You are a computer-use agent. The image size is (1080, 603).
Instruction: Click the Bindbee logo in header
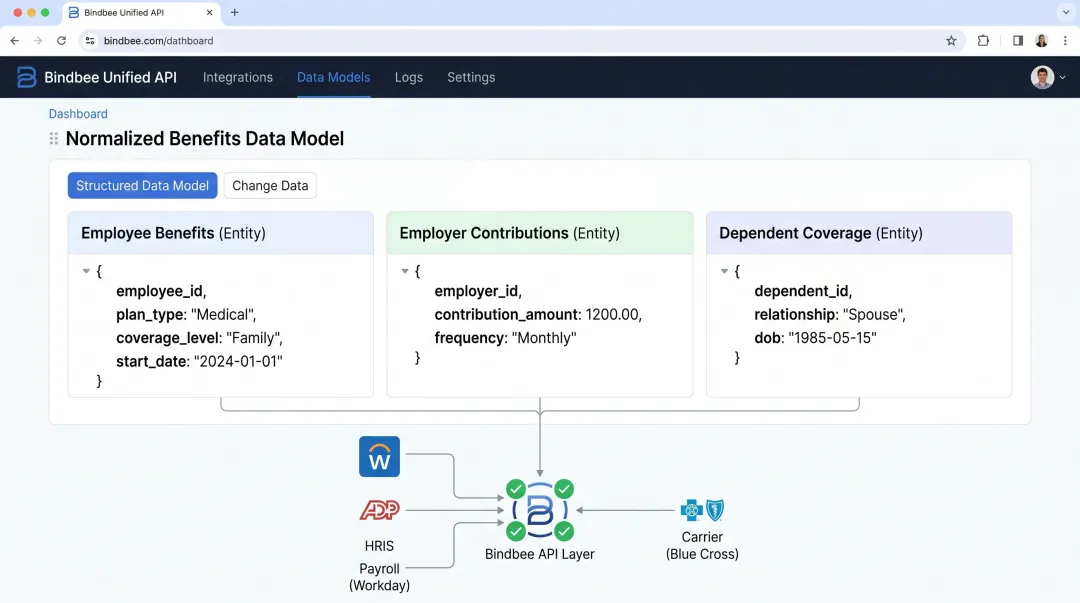pos(26,77)
